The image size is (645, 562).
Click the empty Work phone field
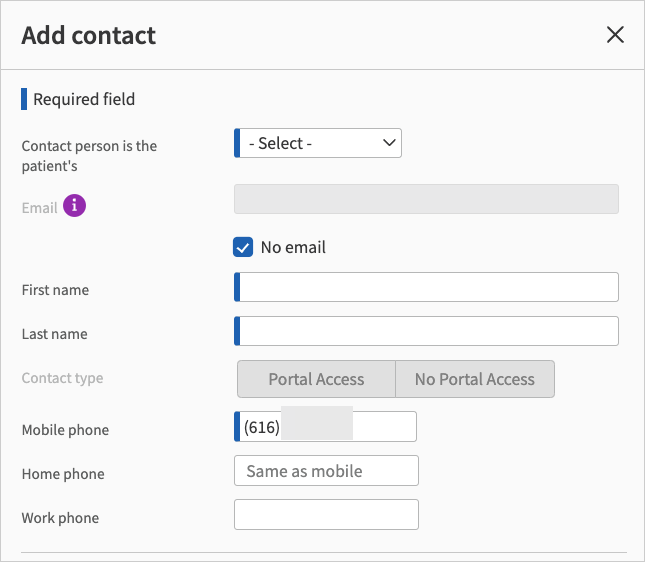(x=326, y=515)
